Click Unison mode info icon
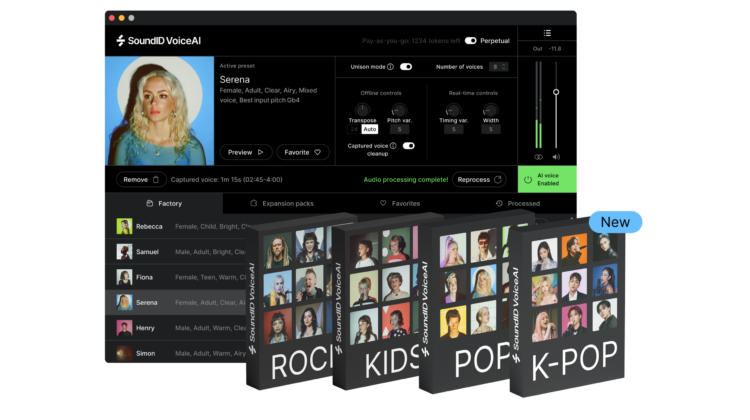 pos(390,67)
